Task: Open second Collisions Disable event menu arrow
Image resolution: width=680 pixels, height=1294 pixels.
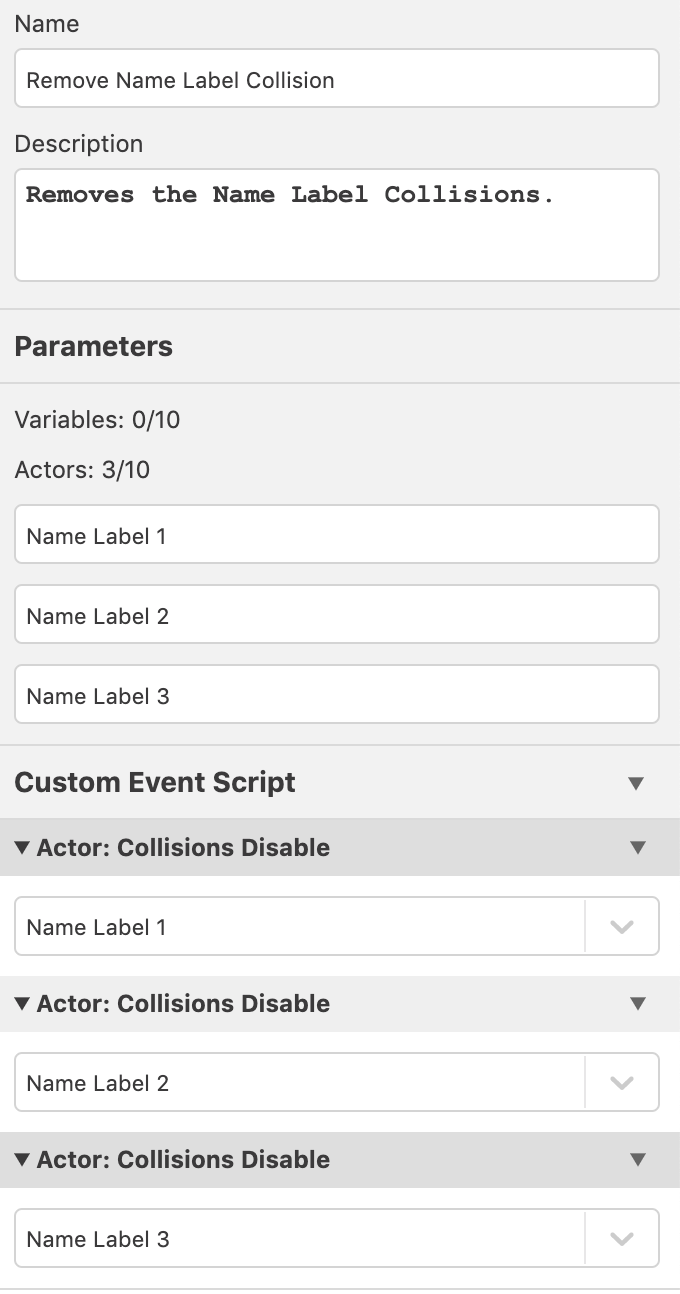Action: click(x=638, y=1004)
